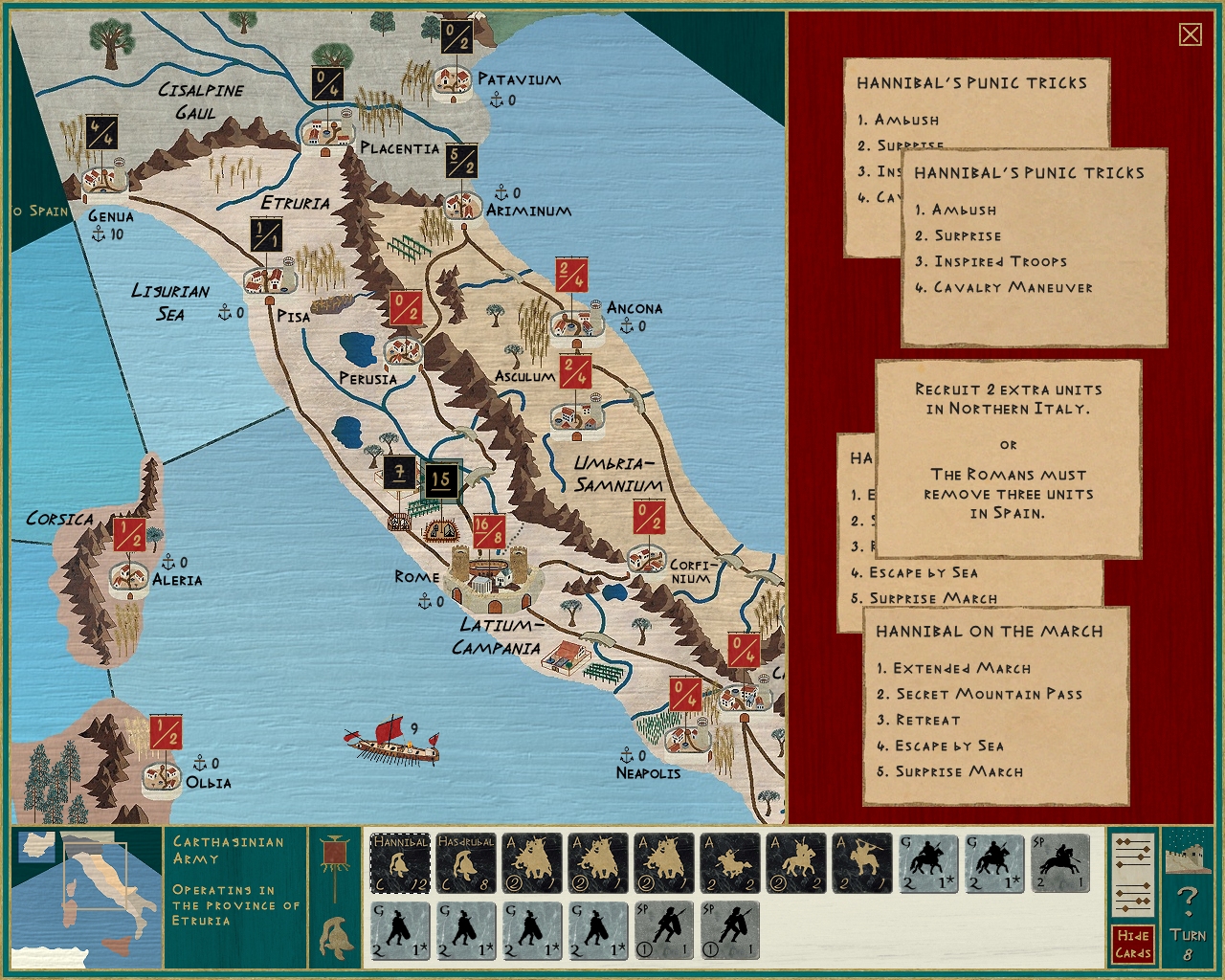Click the Turn 8 indicator

click(1188, 944)
